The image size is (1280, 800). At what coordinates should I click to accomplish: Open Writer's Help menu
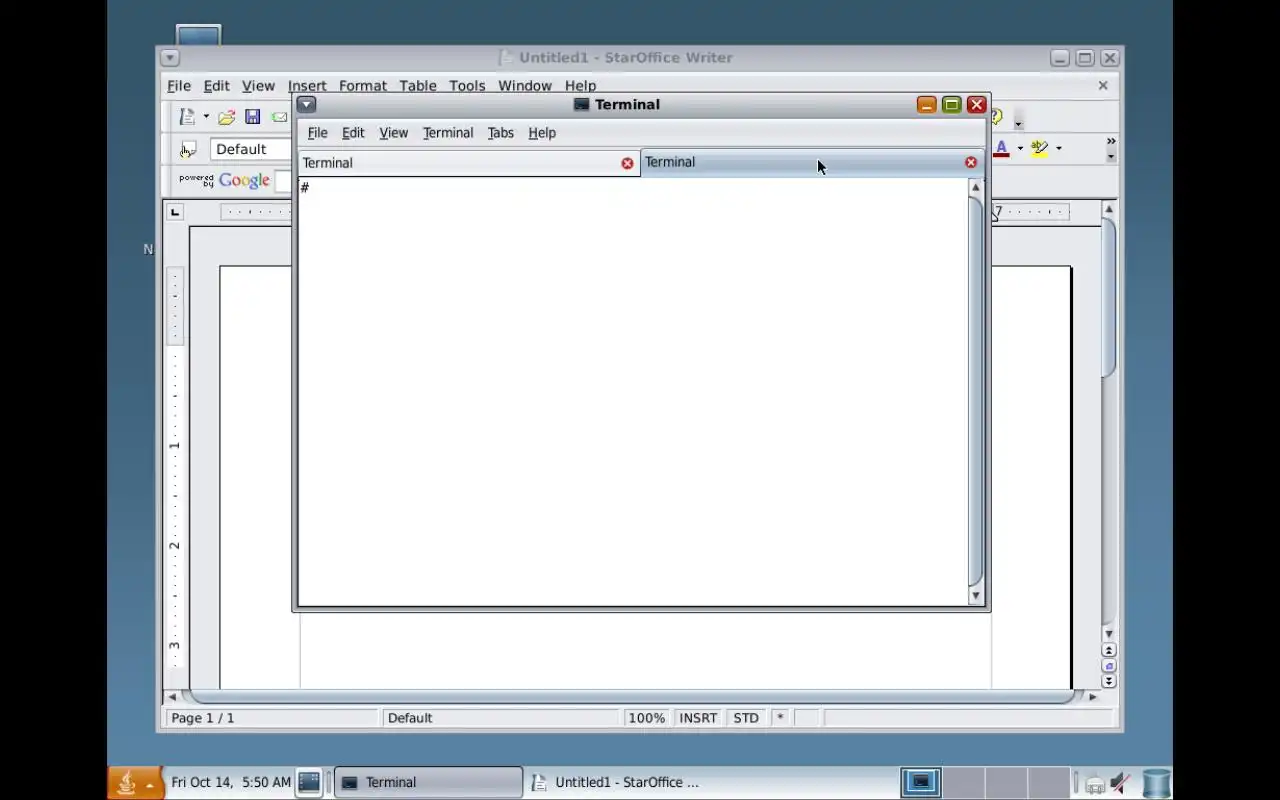(x=580, y=86)
